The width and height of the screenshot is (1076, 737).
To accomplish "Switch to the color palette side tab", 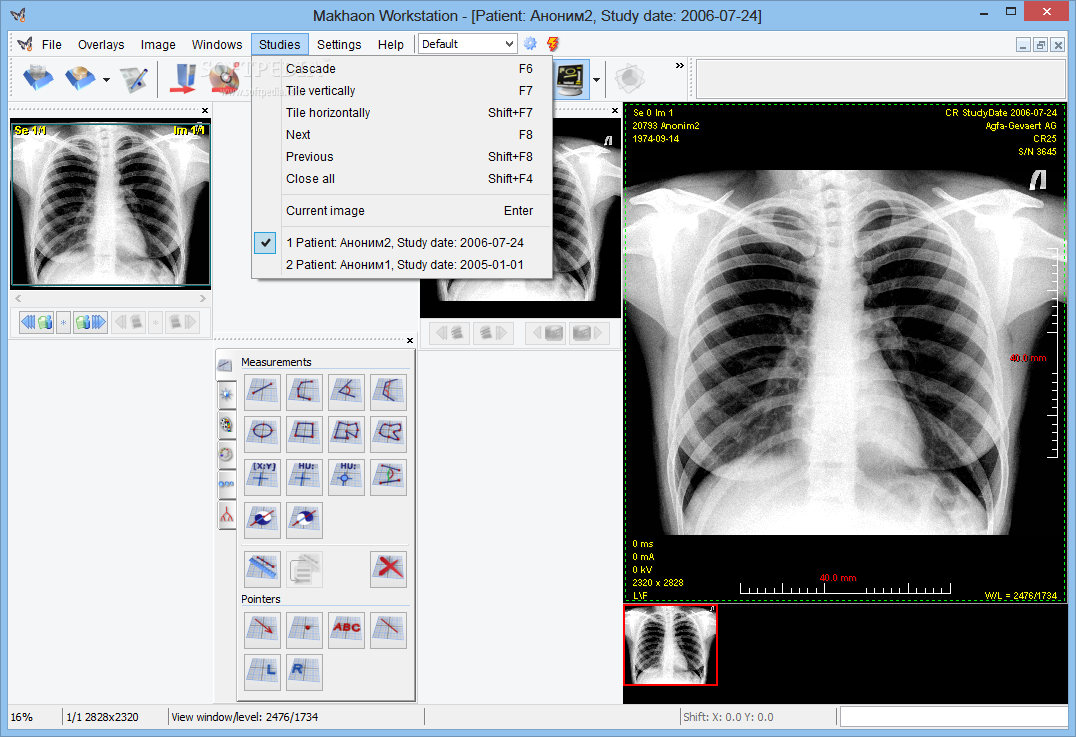I will [226, 425].
